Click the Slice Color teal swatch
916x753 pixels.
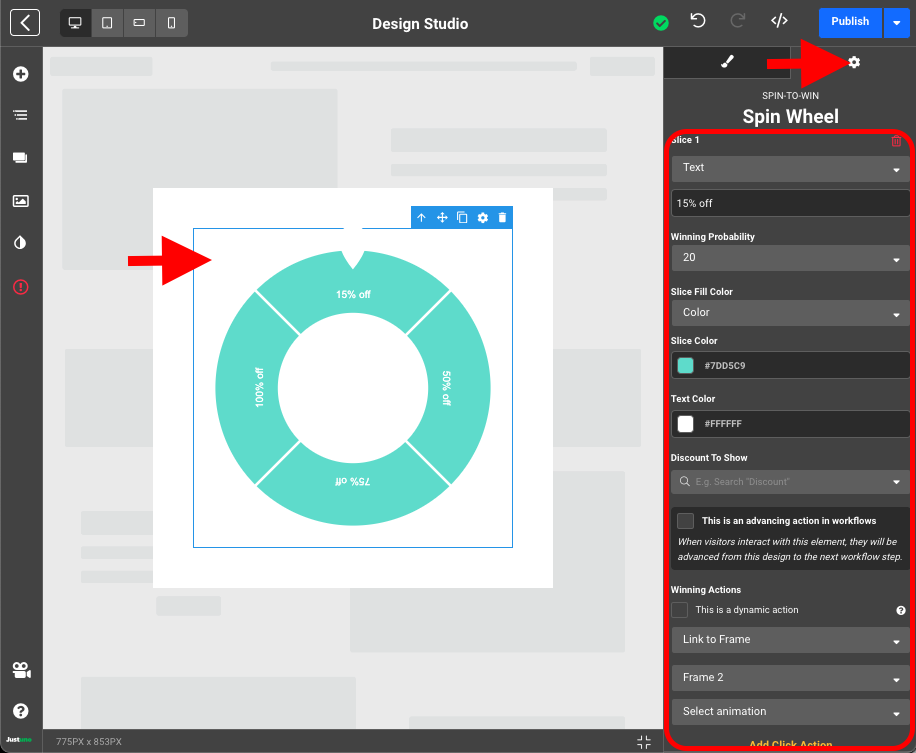(x=685, y=366)
